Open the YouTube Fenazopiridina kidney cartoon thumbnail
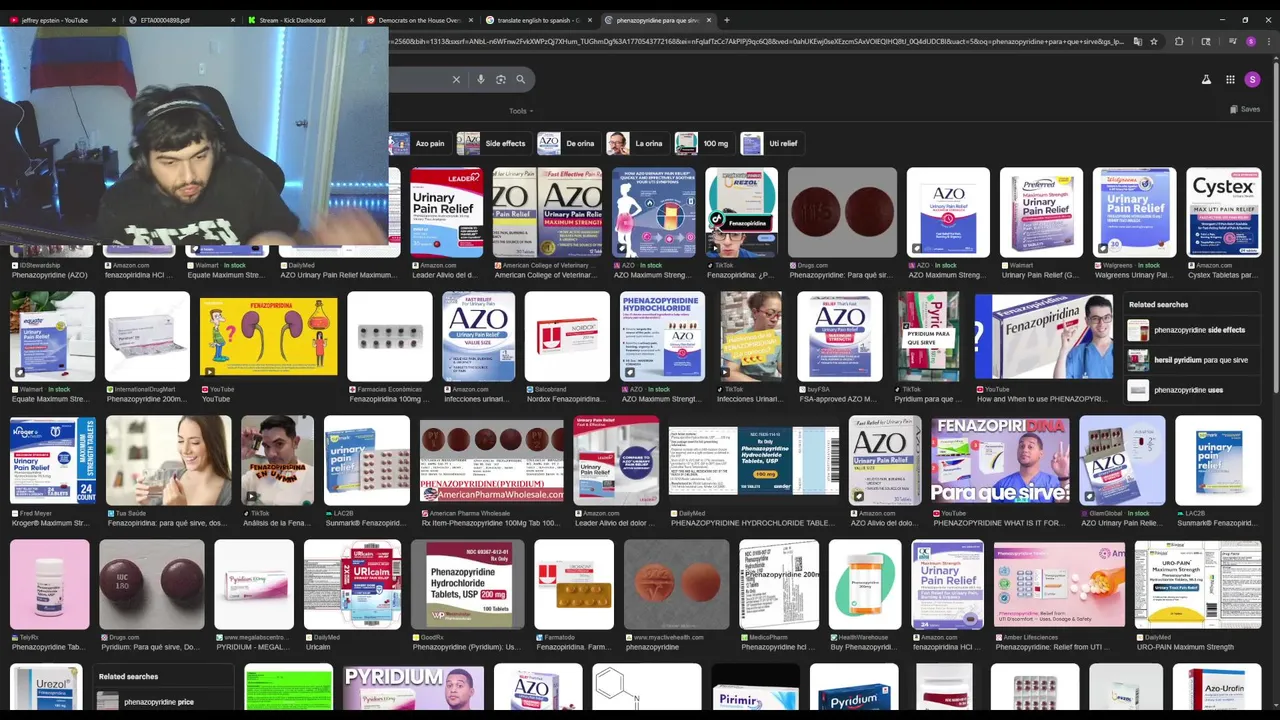The image size is (1280, 720). pyautogui.click(x=268, y=336)
